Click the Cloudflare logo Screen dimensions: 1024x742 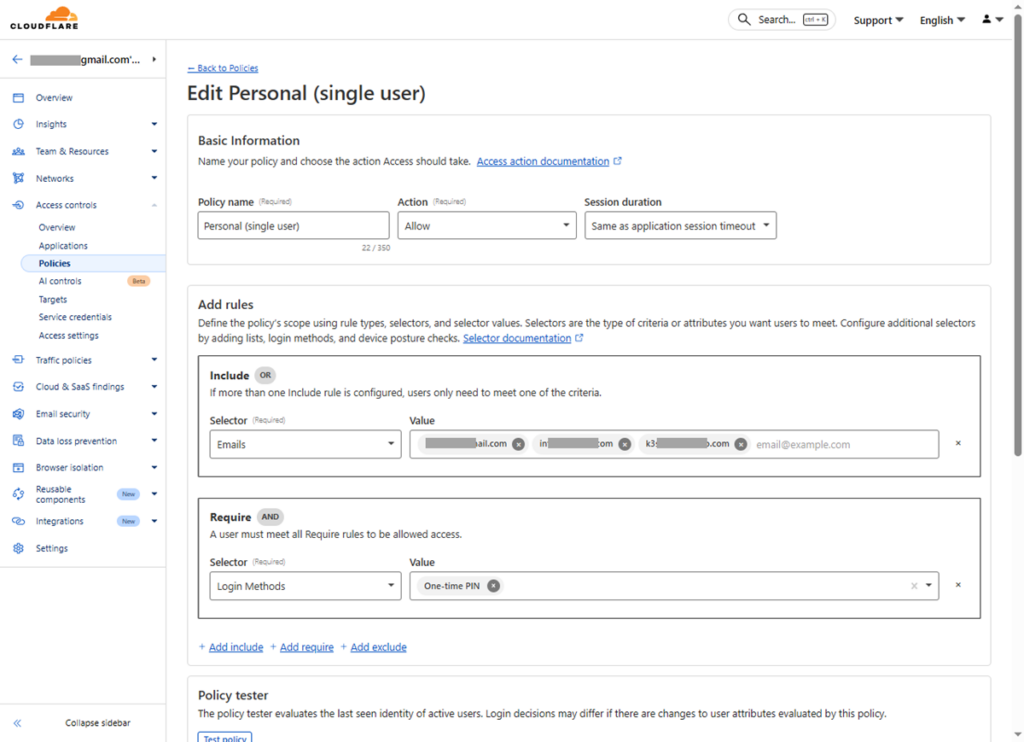(44, 18)
